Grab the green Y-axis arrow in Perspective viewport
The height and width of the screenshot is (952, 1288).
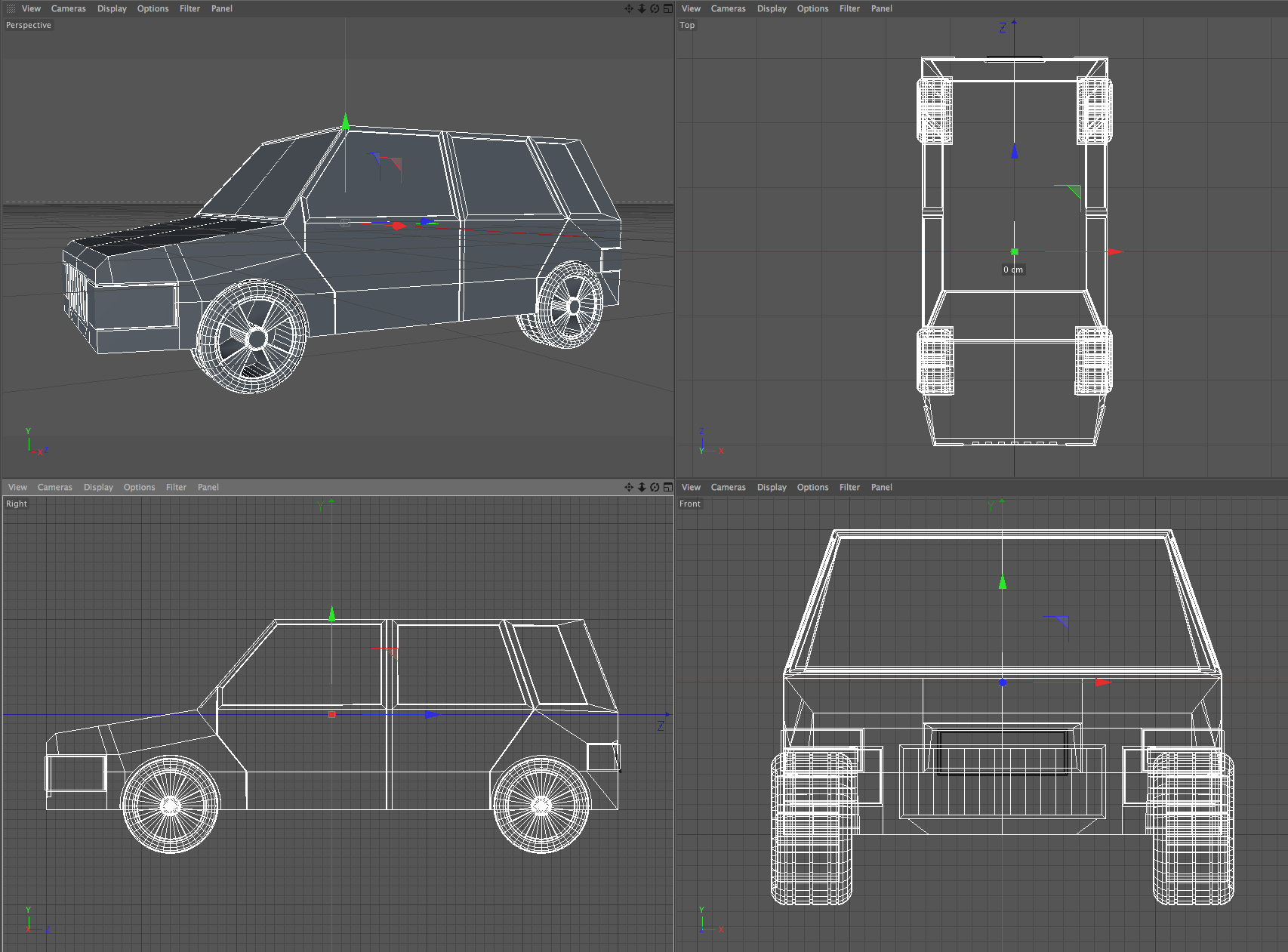coord(346,122)
